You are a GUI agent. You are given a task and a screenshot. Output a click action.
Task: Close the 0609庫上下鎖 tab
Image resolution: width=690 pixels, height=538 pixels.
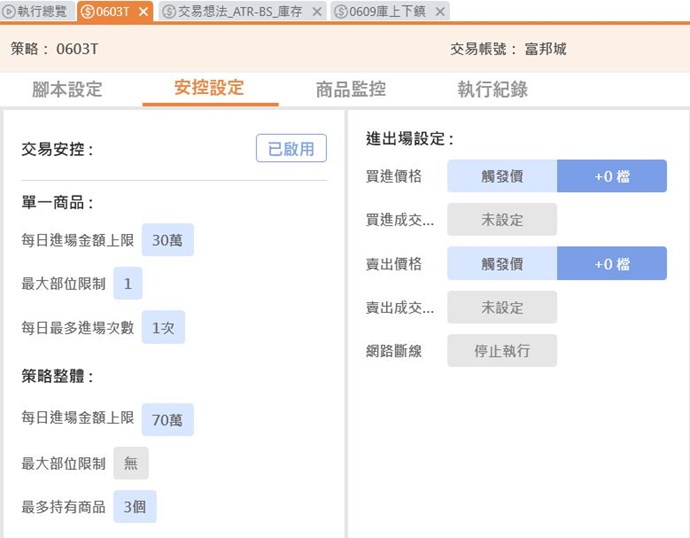pyautogui.click(x=439, y=11)
